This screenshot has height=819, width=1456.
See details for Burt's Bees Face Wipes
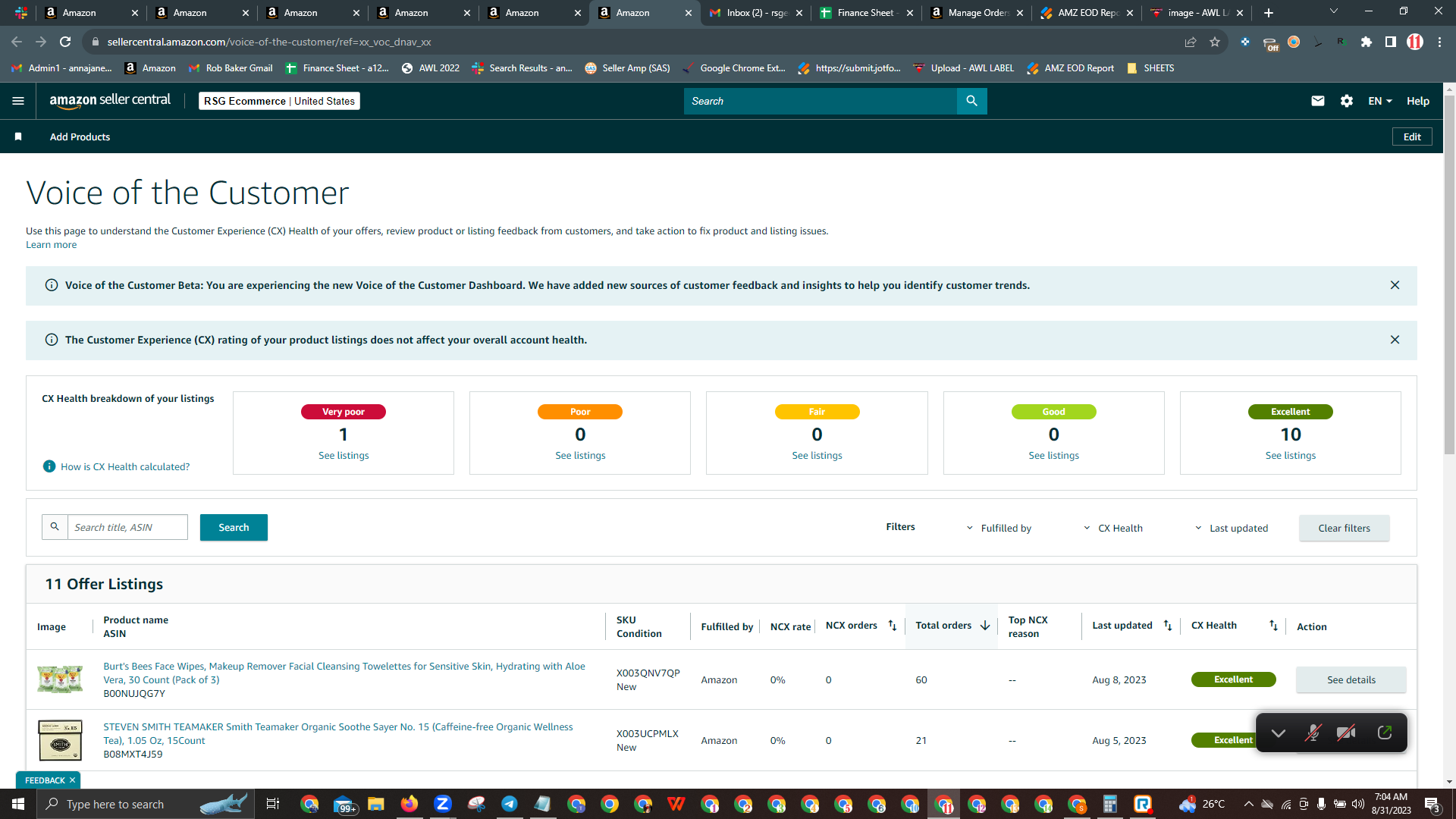click(1351, 679)
